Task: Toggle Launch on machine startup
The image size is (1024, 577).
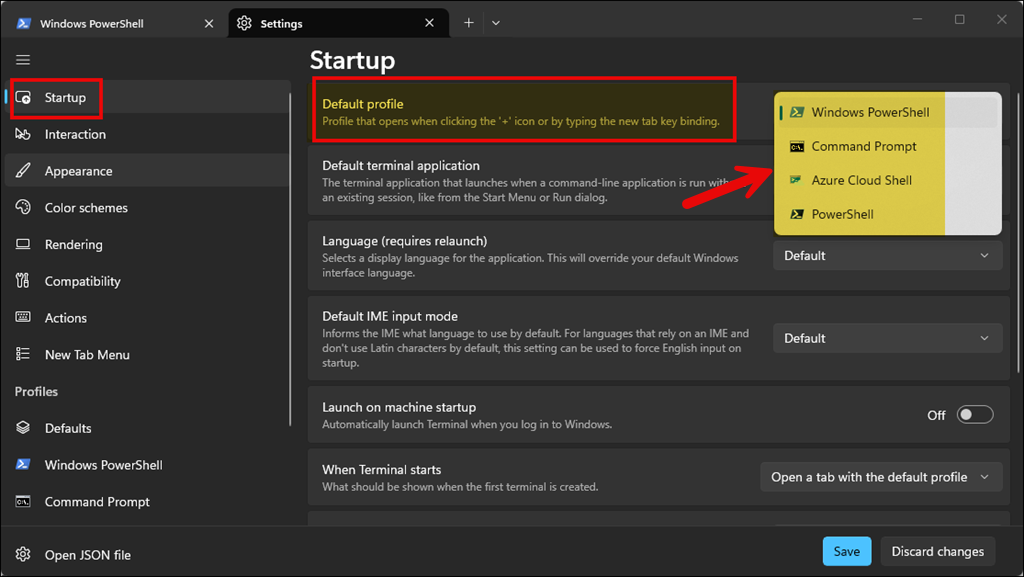Action: click(974, 414)
